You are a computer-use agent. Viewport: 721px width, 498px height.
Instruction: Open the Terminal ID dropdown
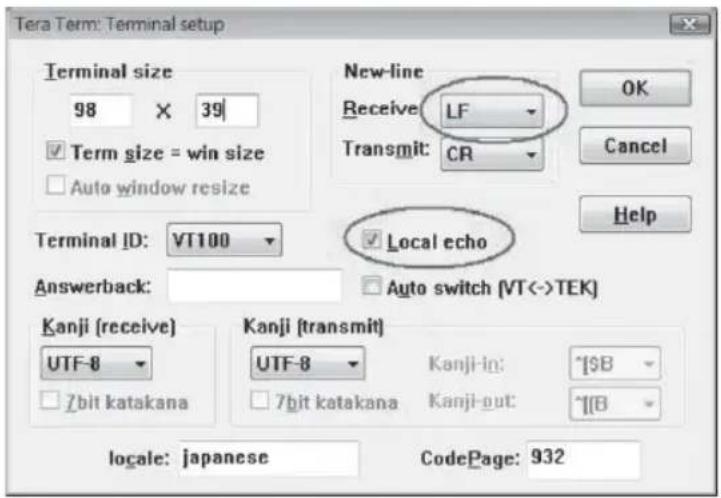click(x=224, y=240)
